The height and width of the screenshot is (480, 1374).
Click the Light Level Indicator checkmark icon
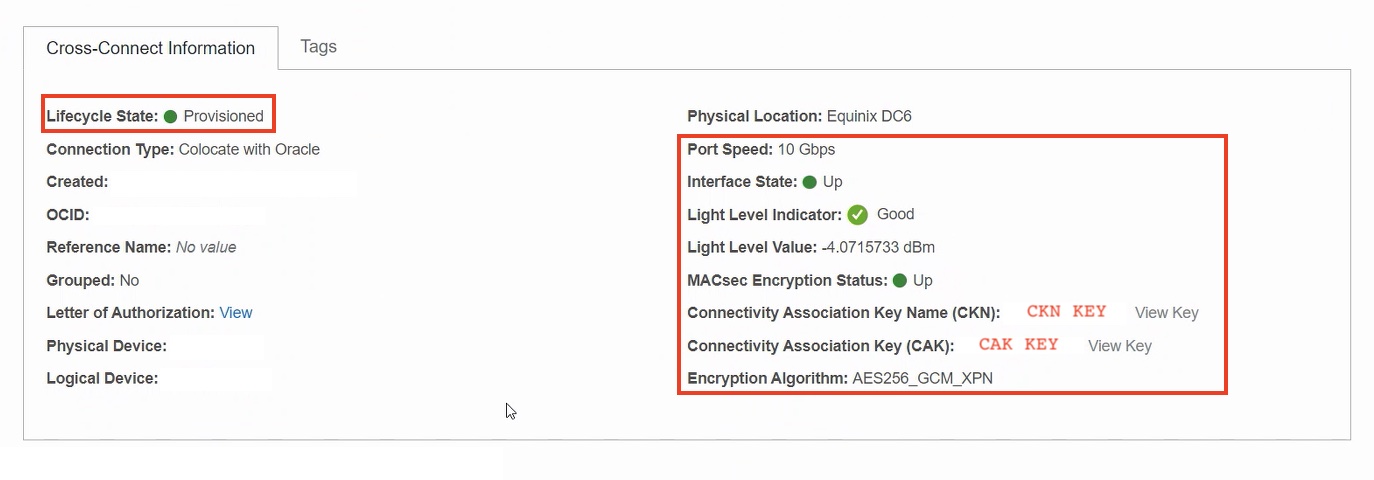pos(857,215)
